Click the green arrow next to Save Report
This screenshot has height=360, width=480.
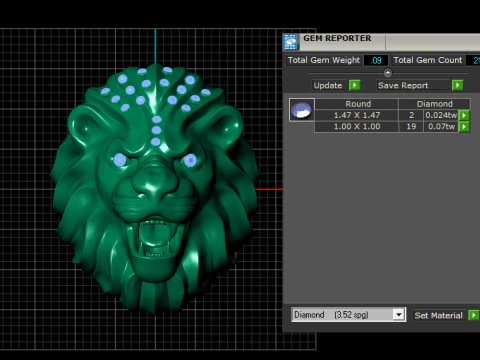458,85
